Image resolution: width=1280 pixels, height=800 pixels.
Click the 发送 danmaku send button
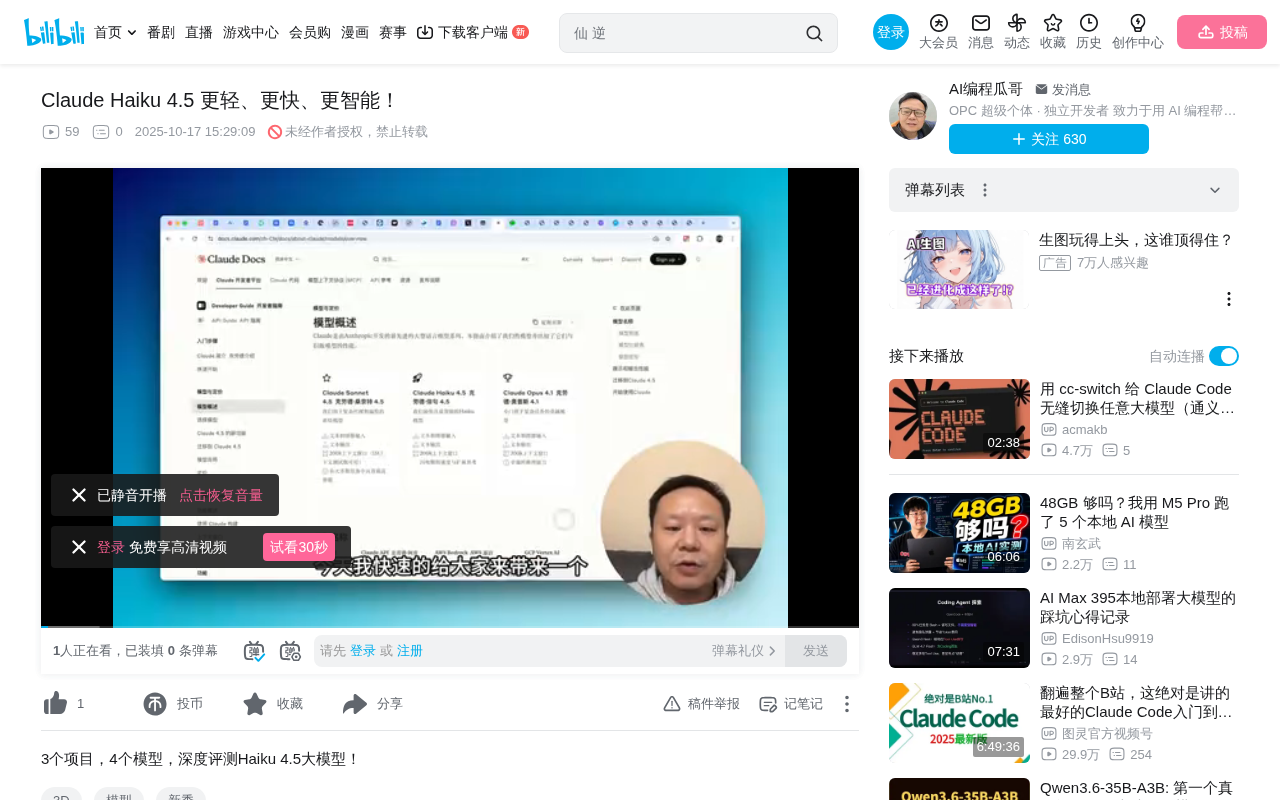816,651
